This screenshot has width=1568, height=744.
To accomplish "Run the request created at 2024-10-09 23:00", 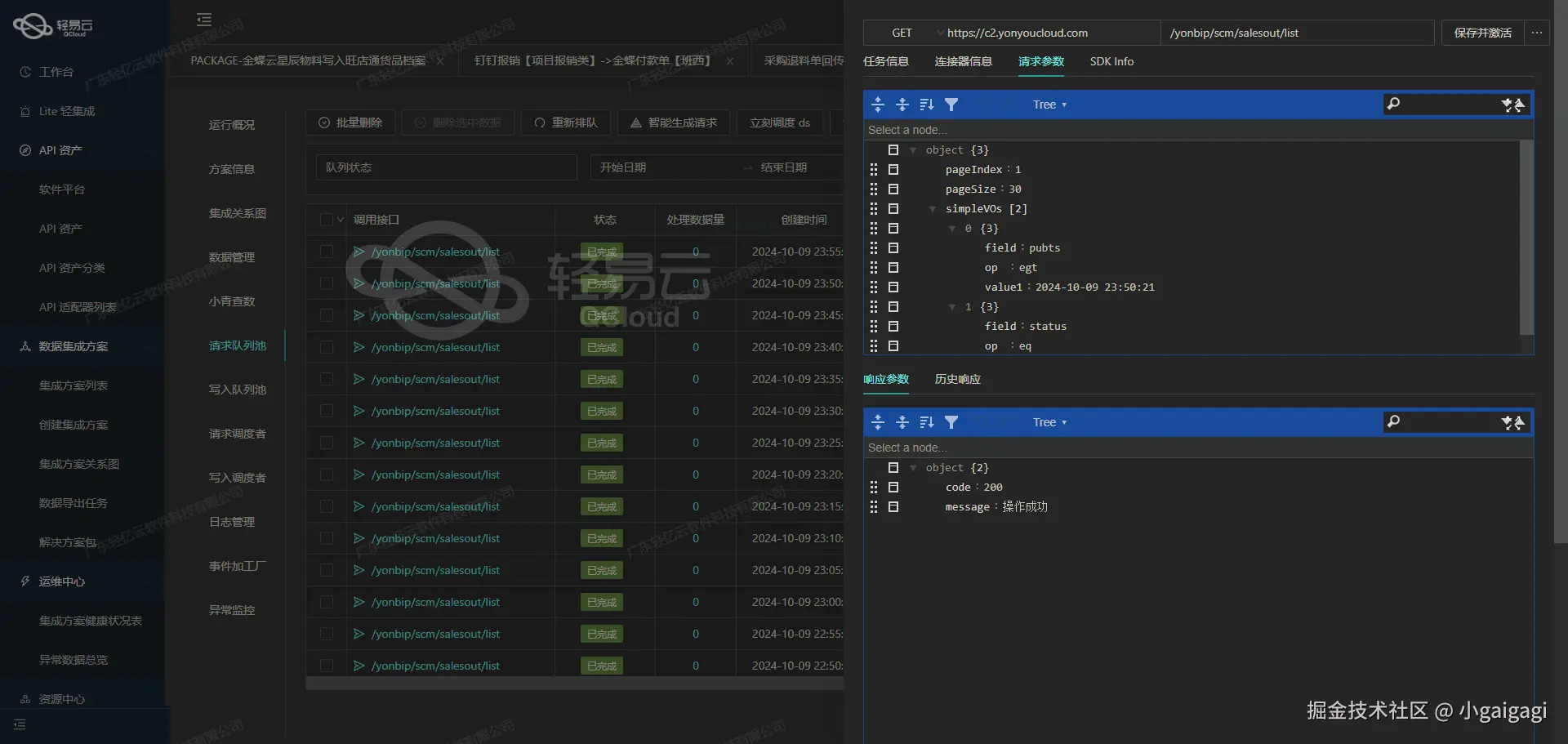I will [359, 602].
